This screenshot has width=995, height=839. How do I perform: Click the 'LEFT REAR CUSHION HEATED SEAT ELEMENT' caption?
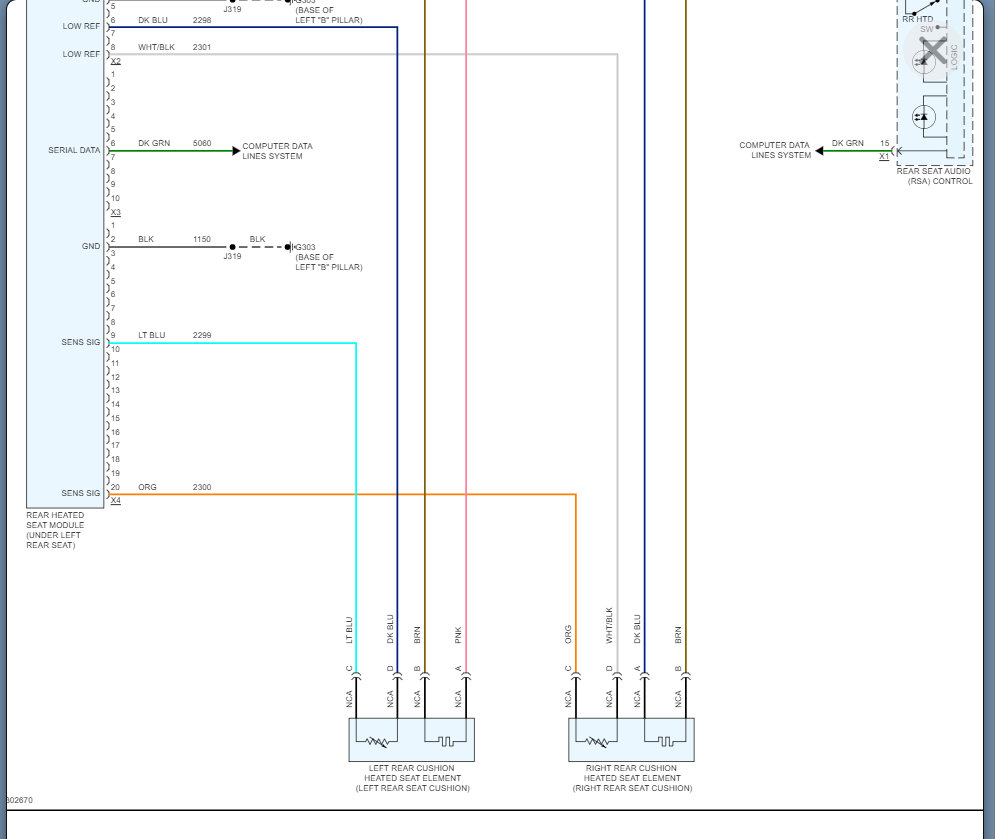point(412,778)
